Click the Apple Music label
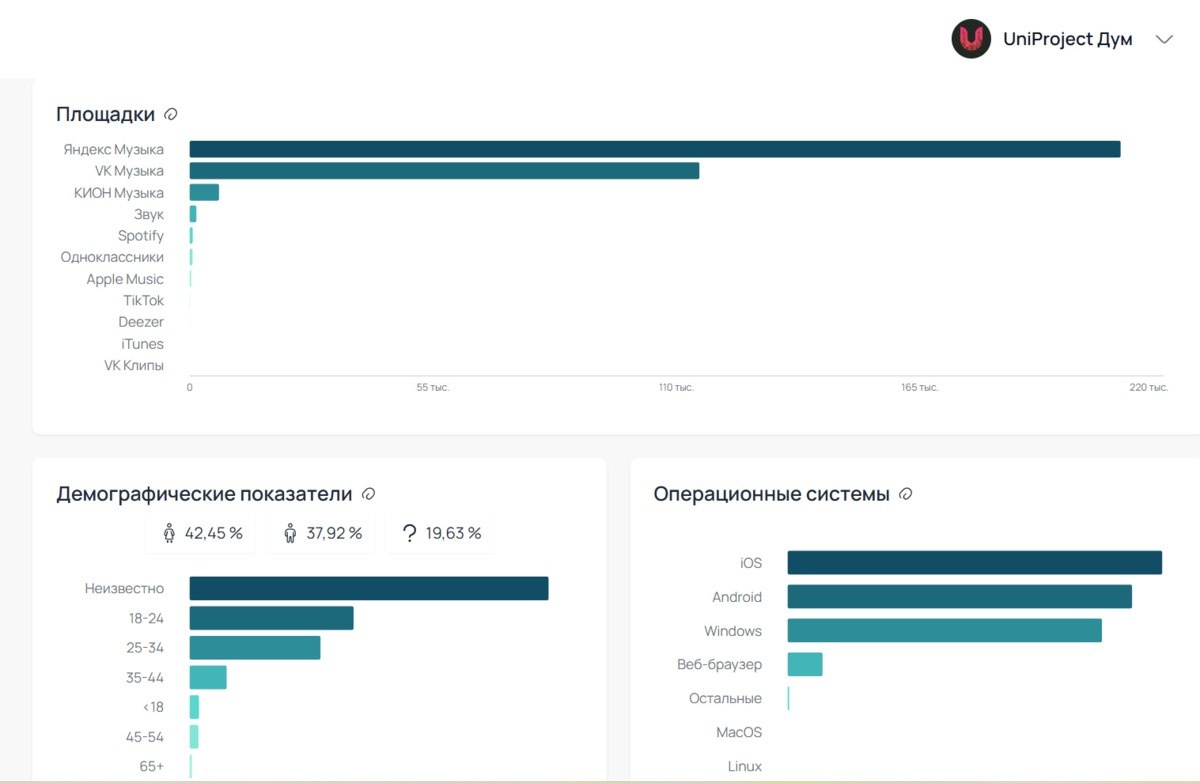 pos(125,279)
